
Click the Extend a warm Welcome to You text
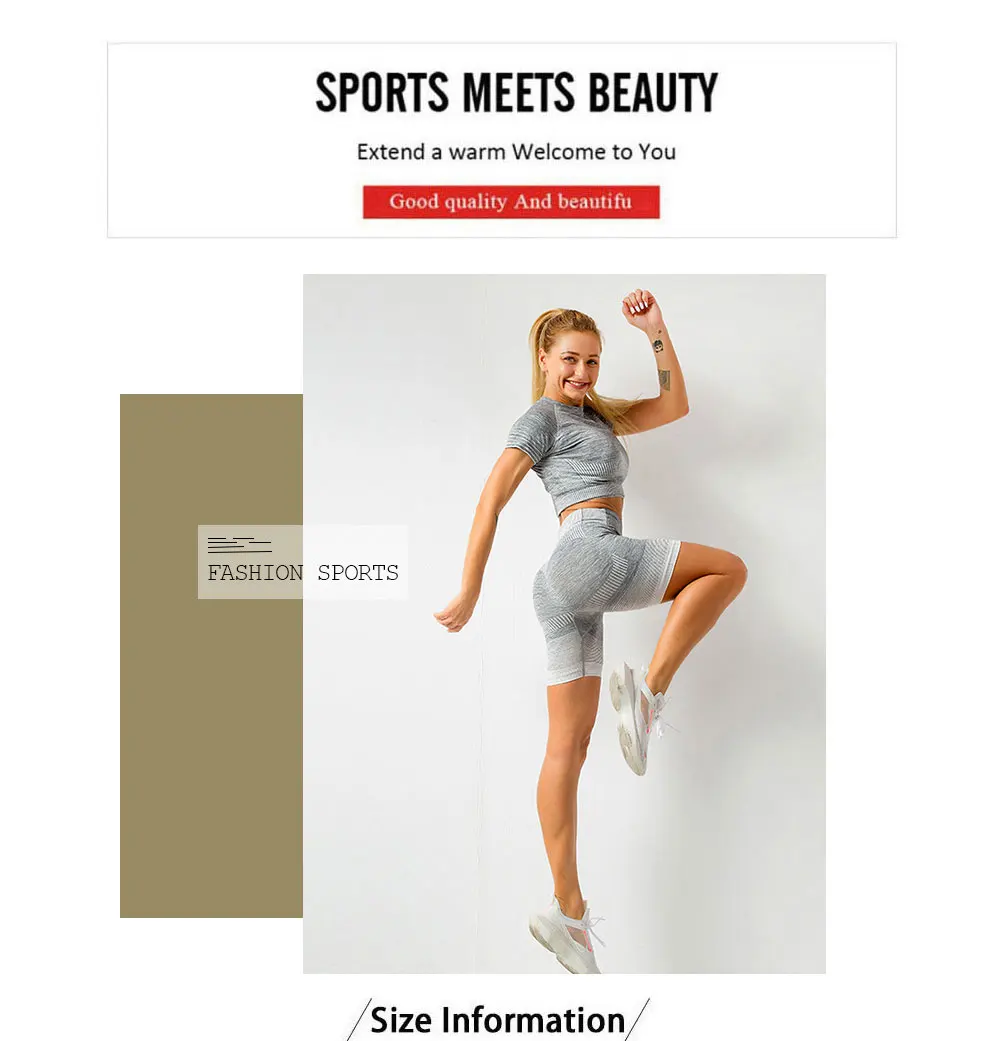point(516,152)
